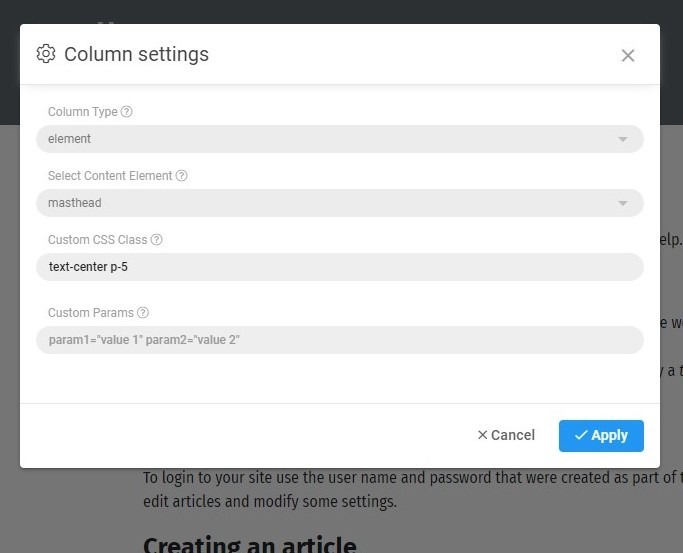The width and height of the screenshot is (683, 553).
Task: Click into the Custom Params input field
Action: click(x=340, y=340)
